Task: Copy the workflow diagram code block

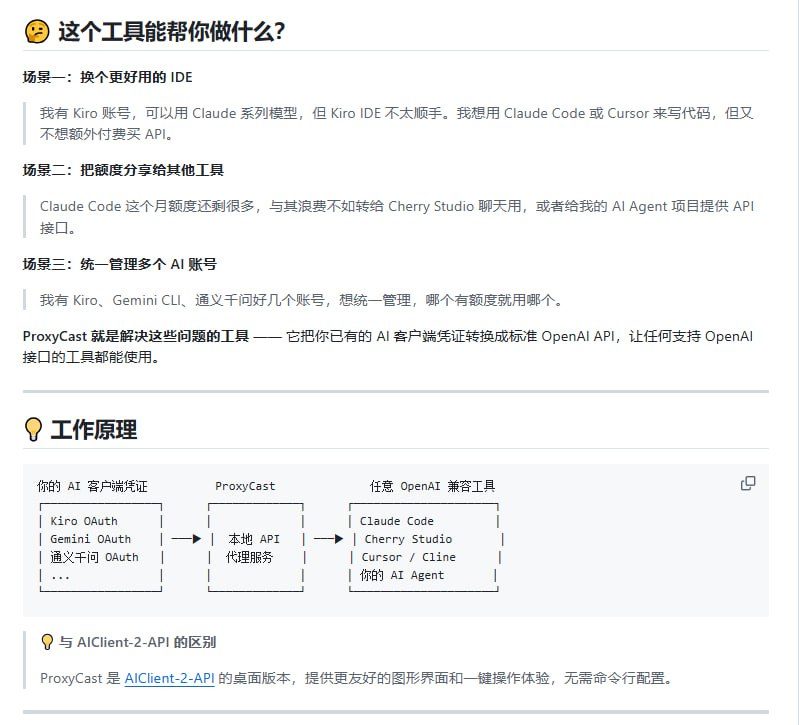Action: [x=748, y=483]
